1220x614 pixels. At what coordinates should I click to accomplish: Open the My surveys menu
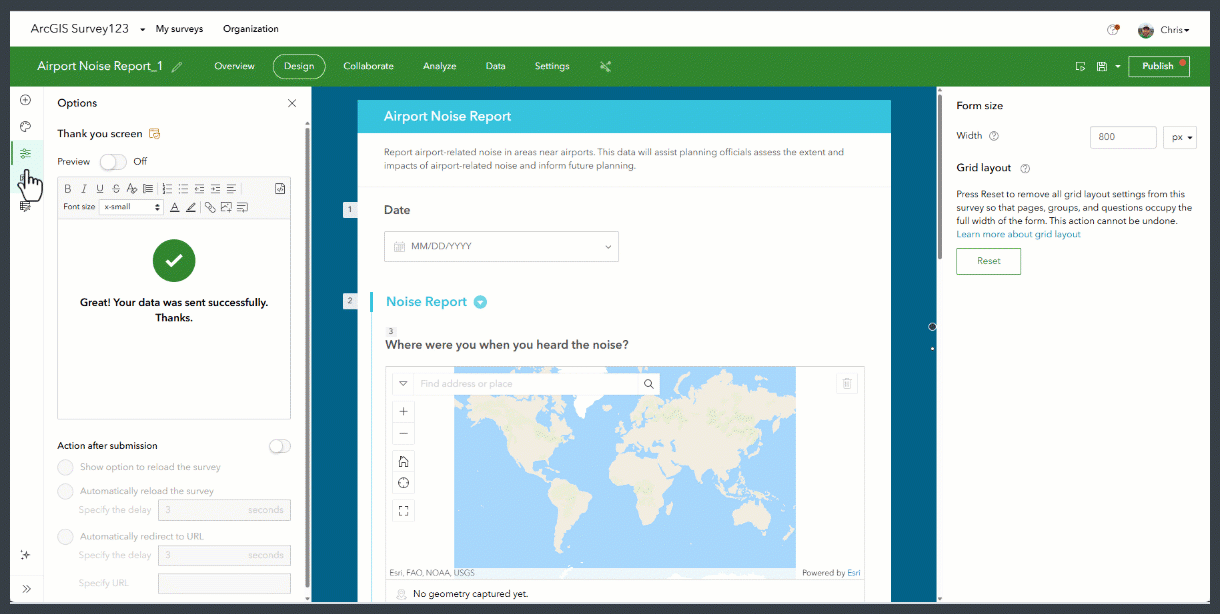click(179, 28)
